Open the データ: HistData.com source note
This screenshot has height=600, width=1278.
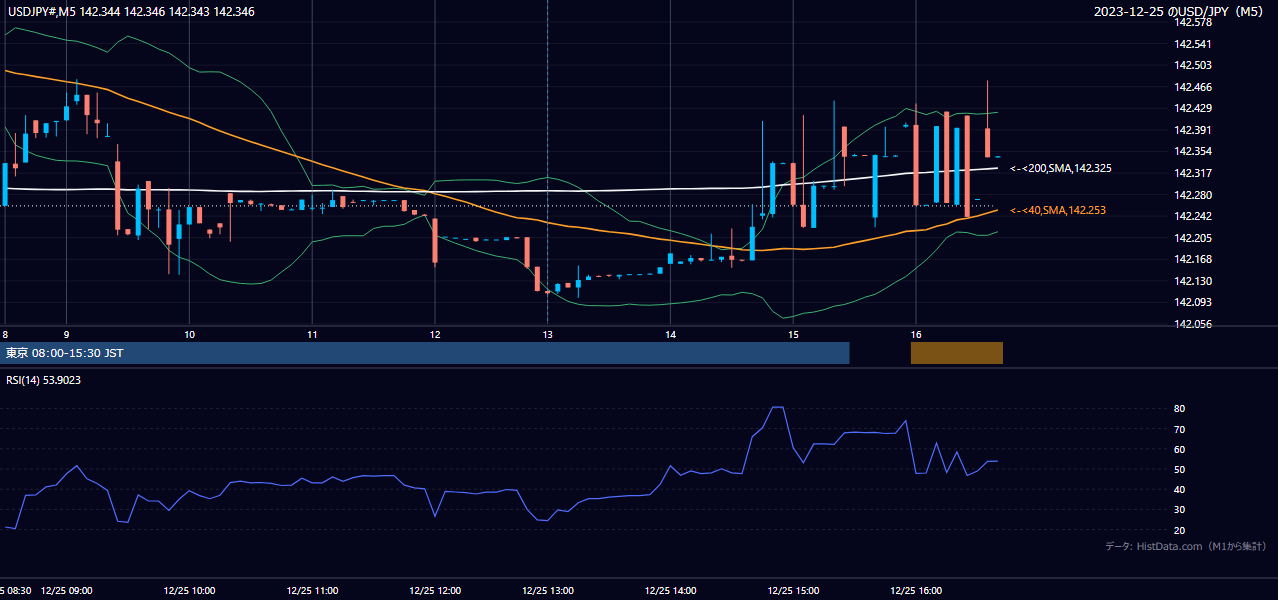tap(1186, 546)
